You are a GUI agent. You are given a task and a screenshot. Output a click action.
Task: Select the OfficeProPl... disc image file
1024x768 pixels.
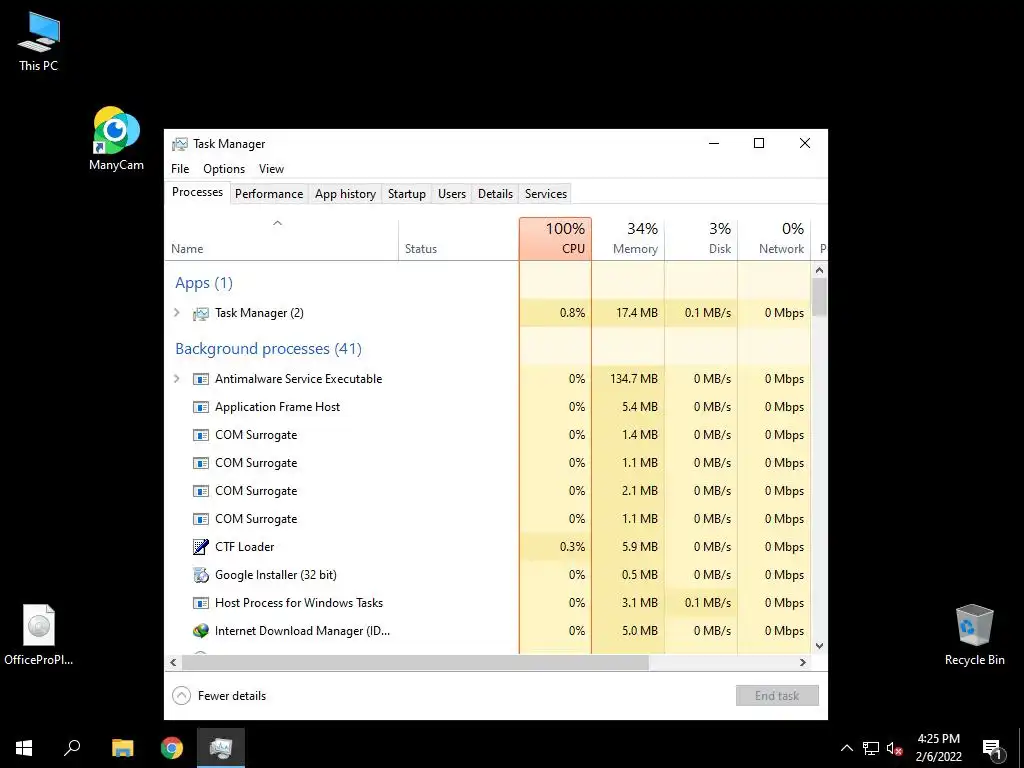[39, 634]
